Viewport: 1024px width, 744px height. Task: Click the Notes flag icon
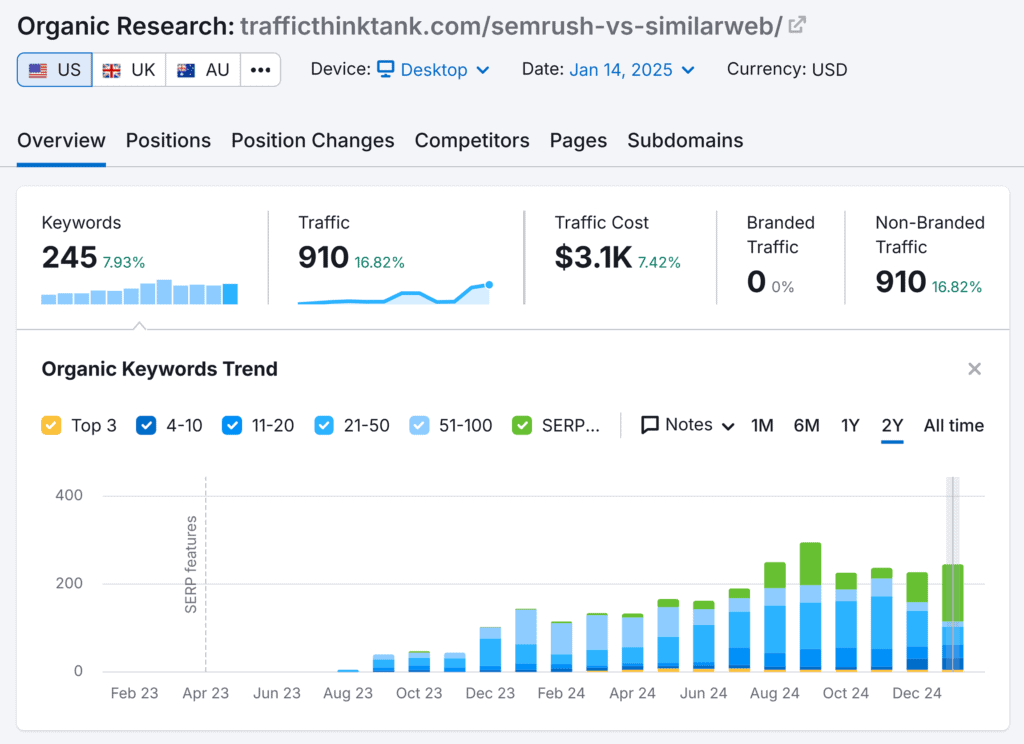point(650,425)
